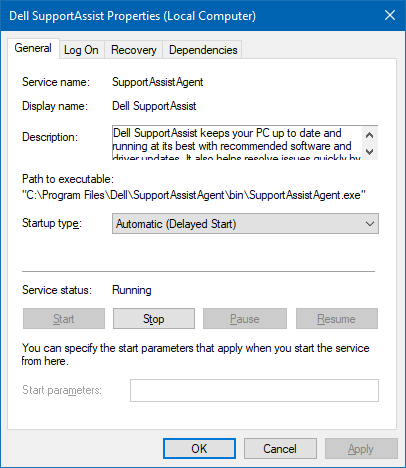Click the Stop service button
The height and width of the screenshot is (468, 406).
pos(154,319)
